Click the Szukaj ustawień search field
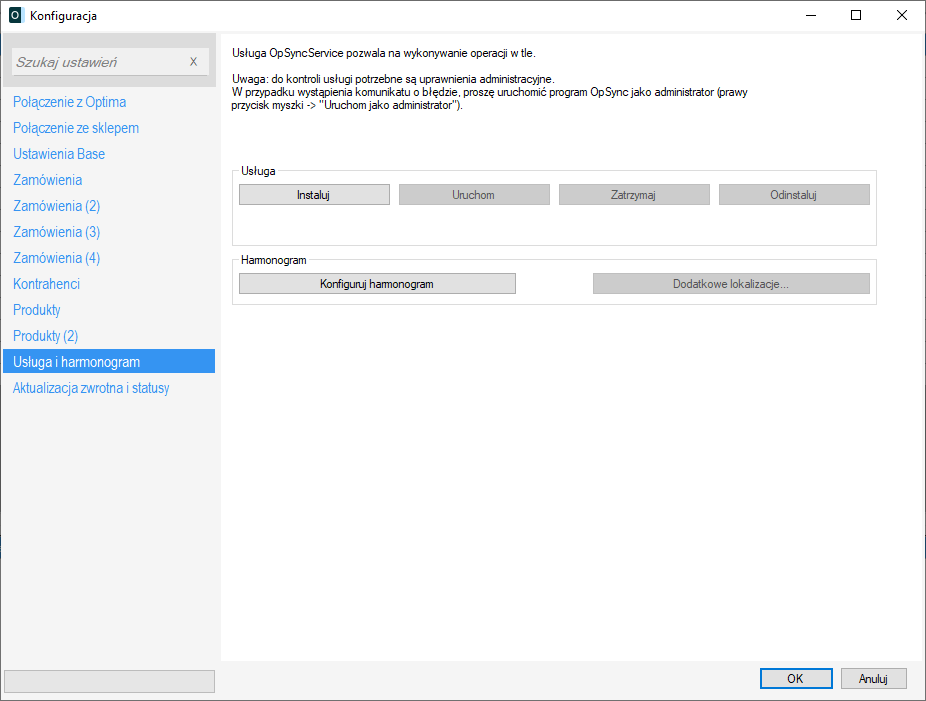The width and height of the screenshot is (926, 701). pos(98,62)
